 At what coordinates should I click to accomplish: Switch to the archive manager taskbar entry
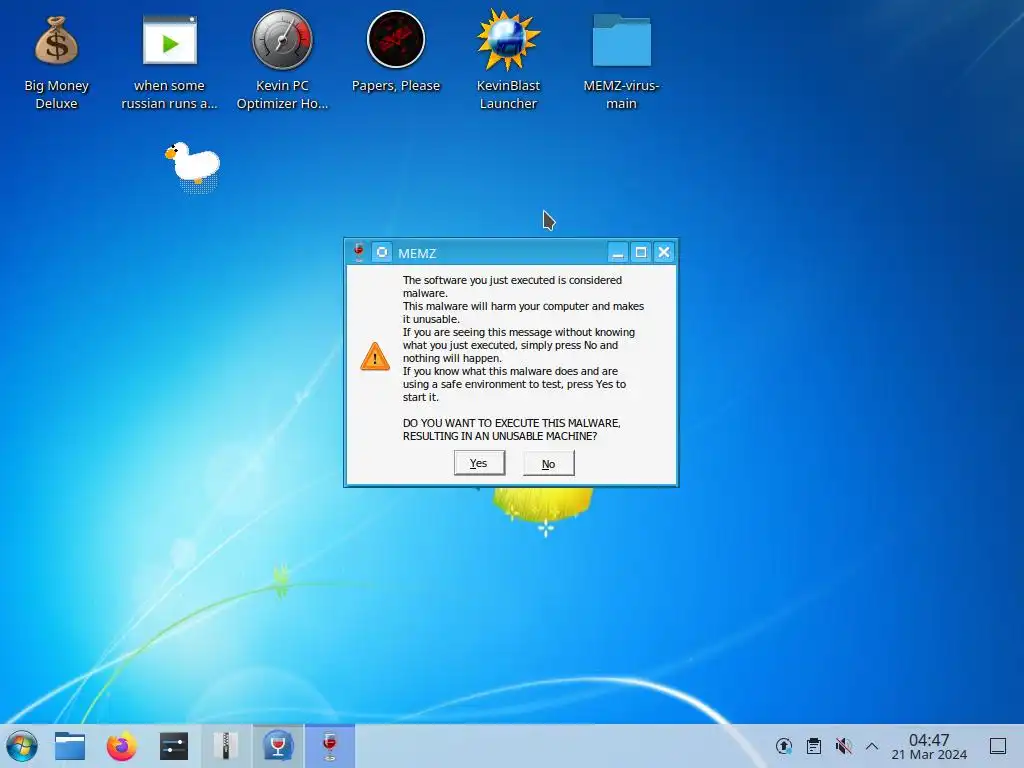226,746
